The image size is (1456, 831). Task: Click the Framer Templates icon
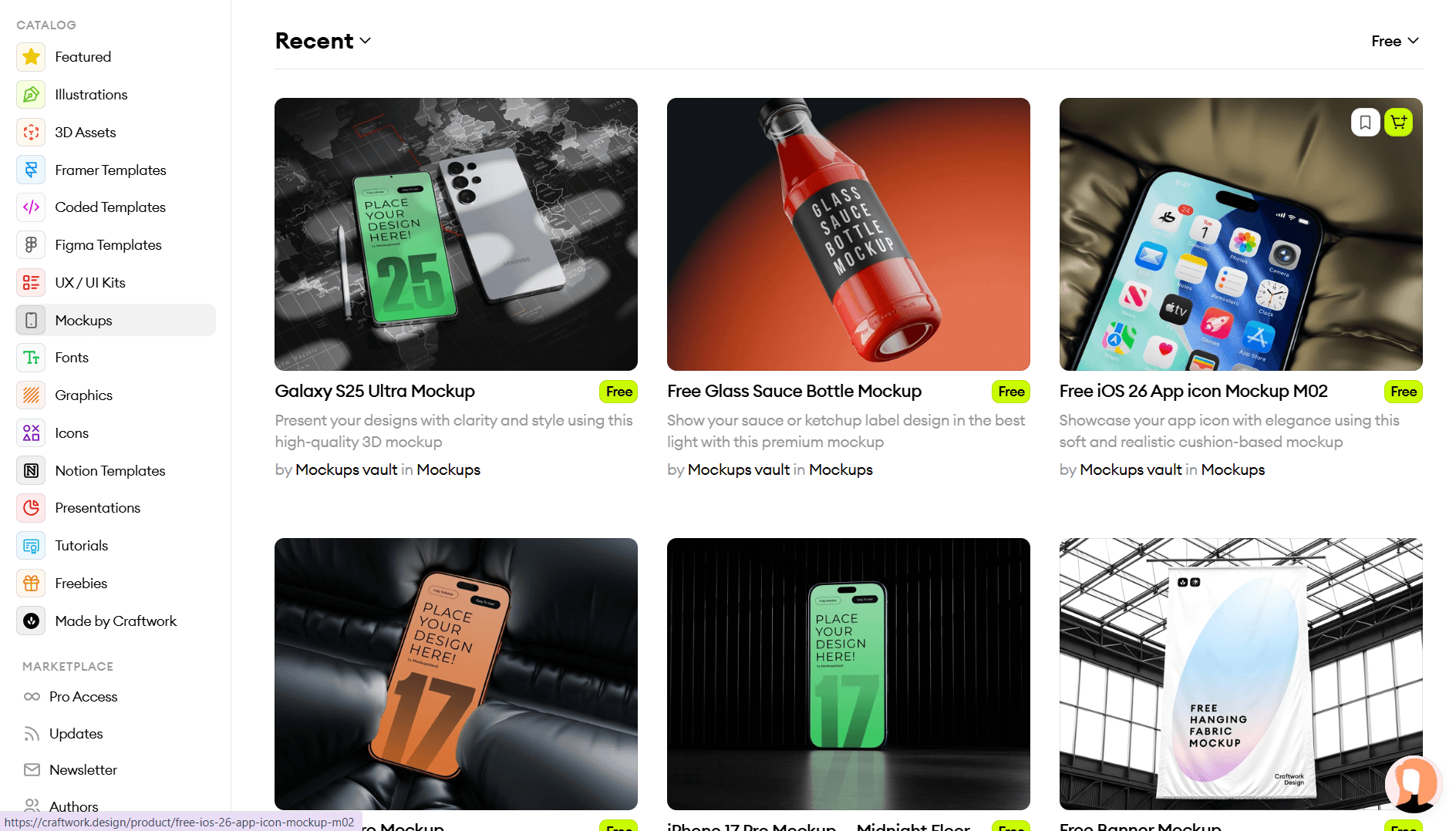tap(31, 170)
